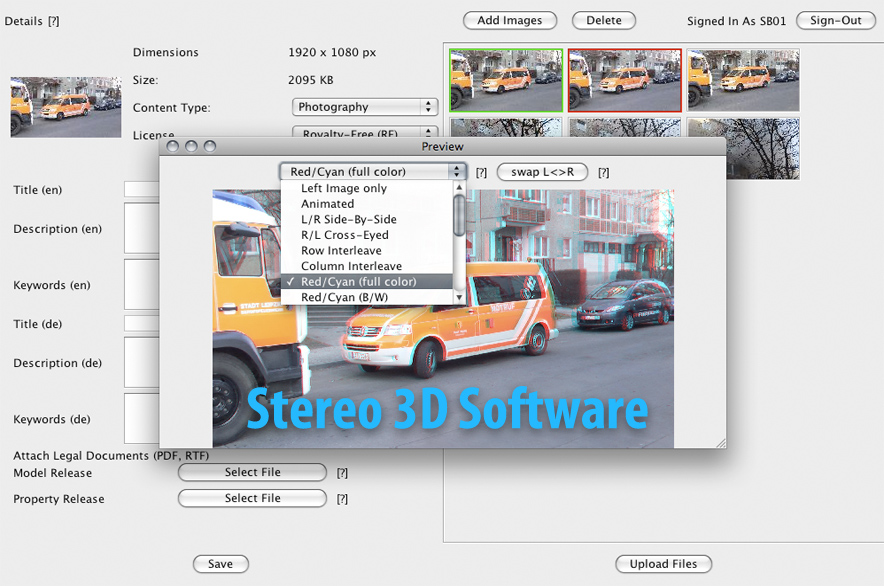
Task: Click the "Signed In As SB01" text
Action: coord(736,21)
